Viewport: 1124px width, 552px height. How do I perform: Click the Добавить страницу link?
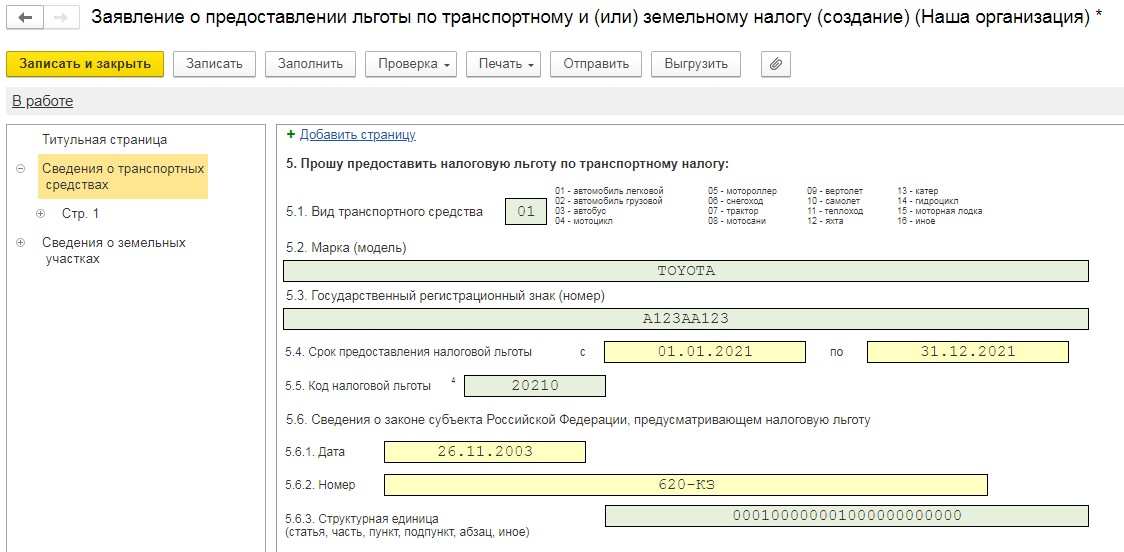(x=358, y=134)
